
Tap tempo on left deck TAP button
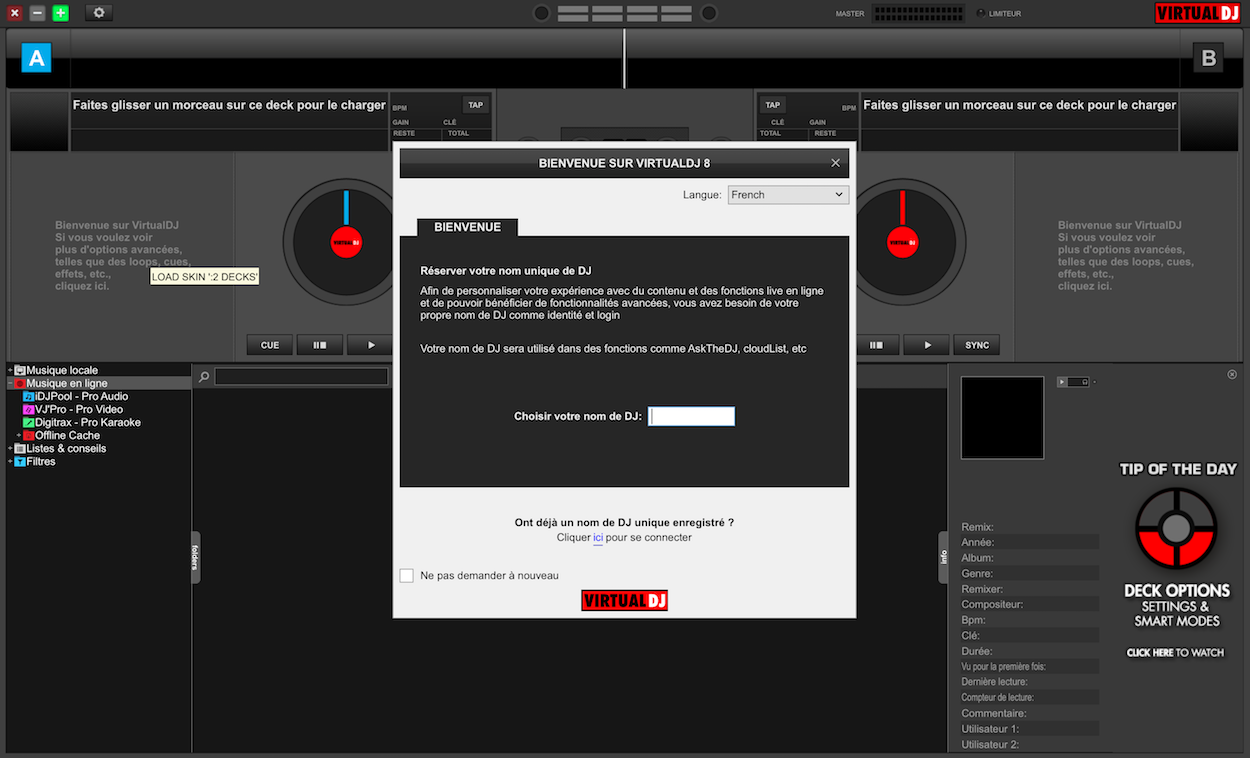(x=475, y=105)
